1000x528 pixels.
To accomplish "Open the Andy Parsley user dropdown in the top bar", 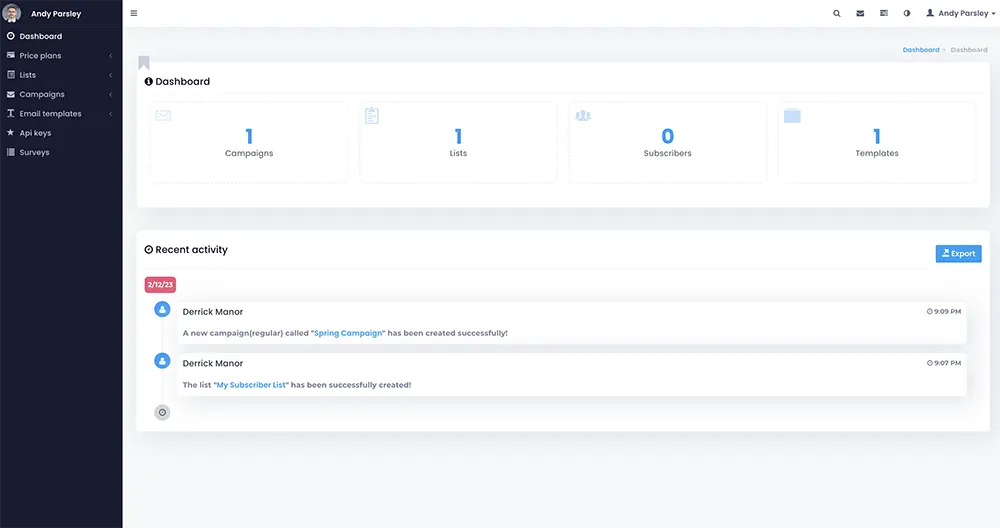I will pos(960,13).
